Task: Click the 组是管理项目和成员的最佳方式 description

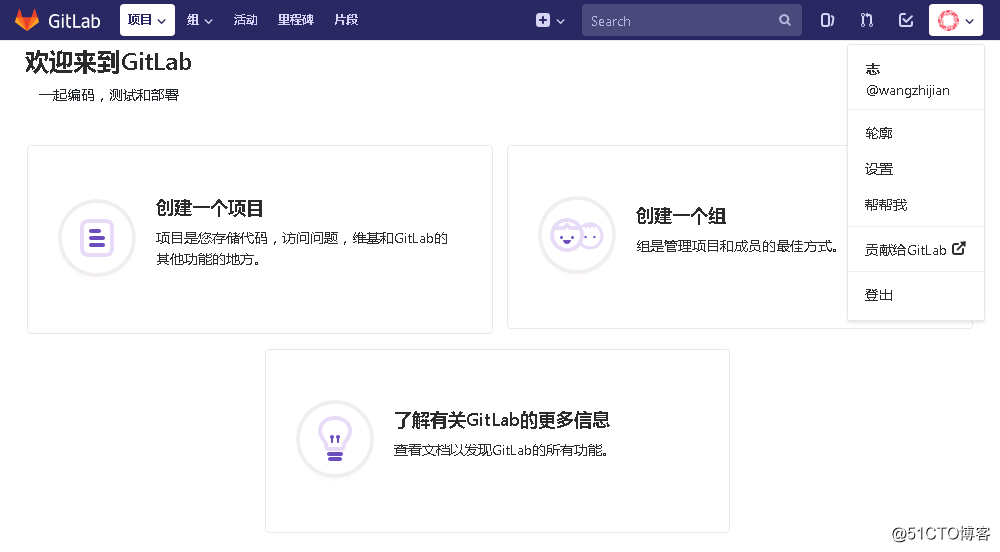Action: [737, 246]
